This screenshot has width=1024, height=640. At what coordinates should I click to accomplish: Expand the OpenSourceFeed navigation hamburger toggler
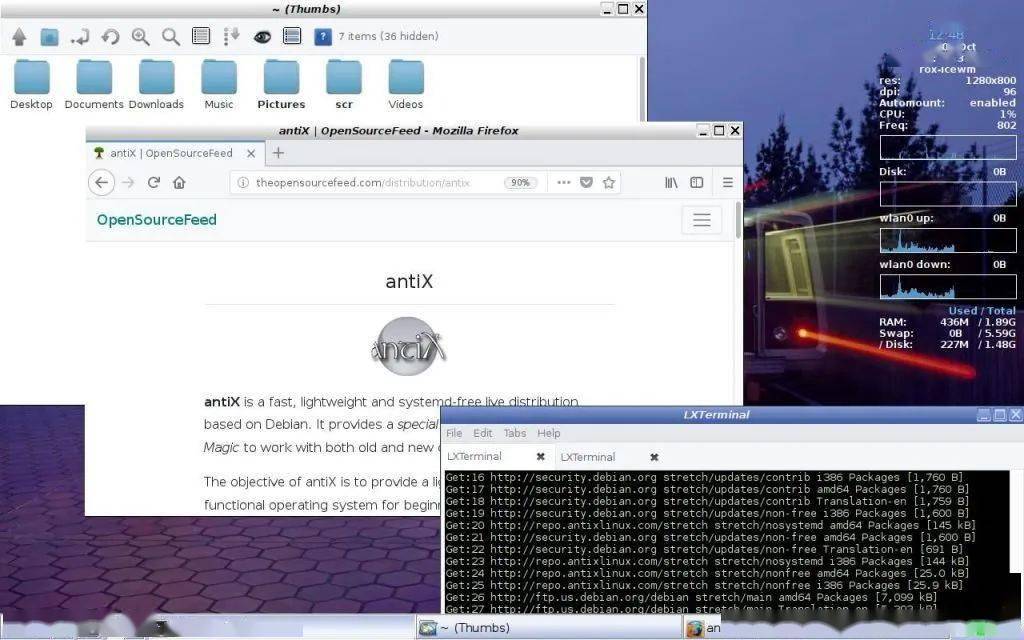[x=701, y=219]
